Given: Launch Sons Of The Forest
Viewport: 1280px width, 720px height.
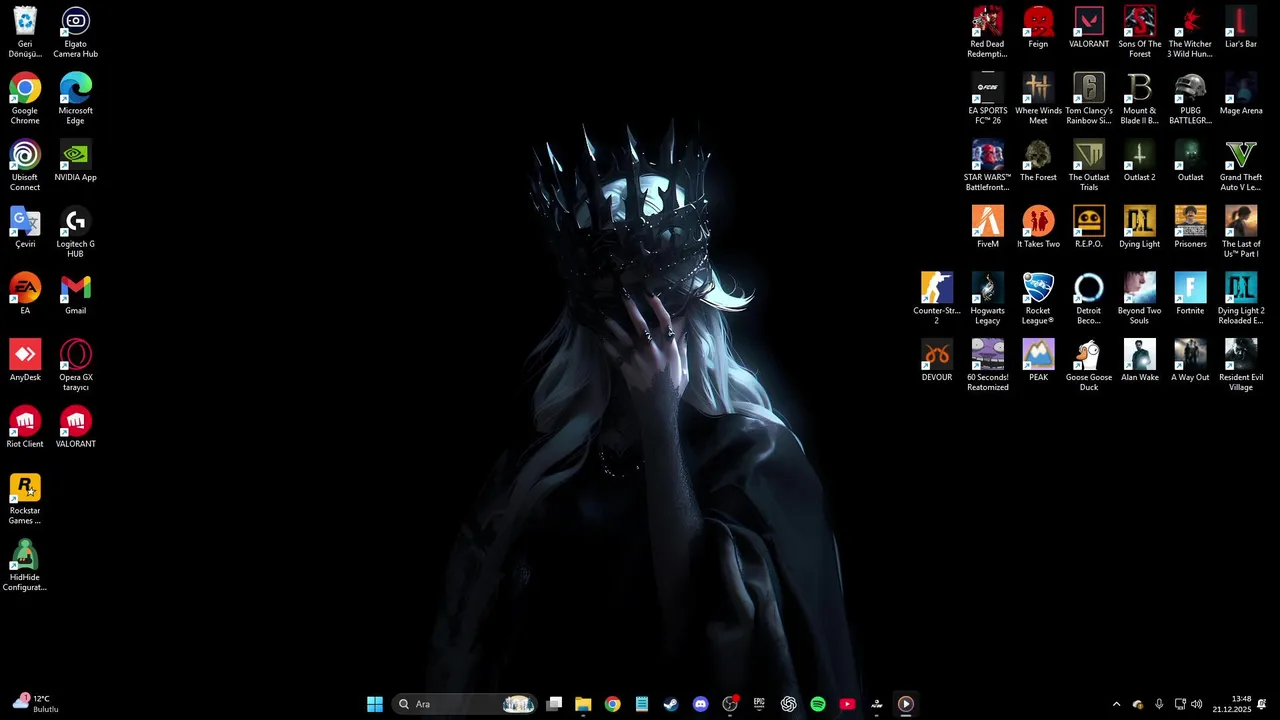Looking at the screenshot, I should point(1140,33).
